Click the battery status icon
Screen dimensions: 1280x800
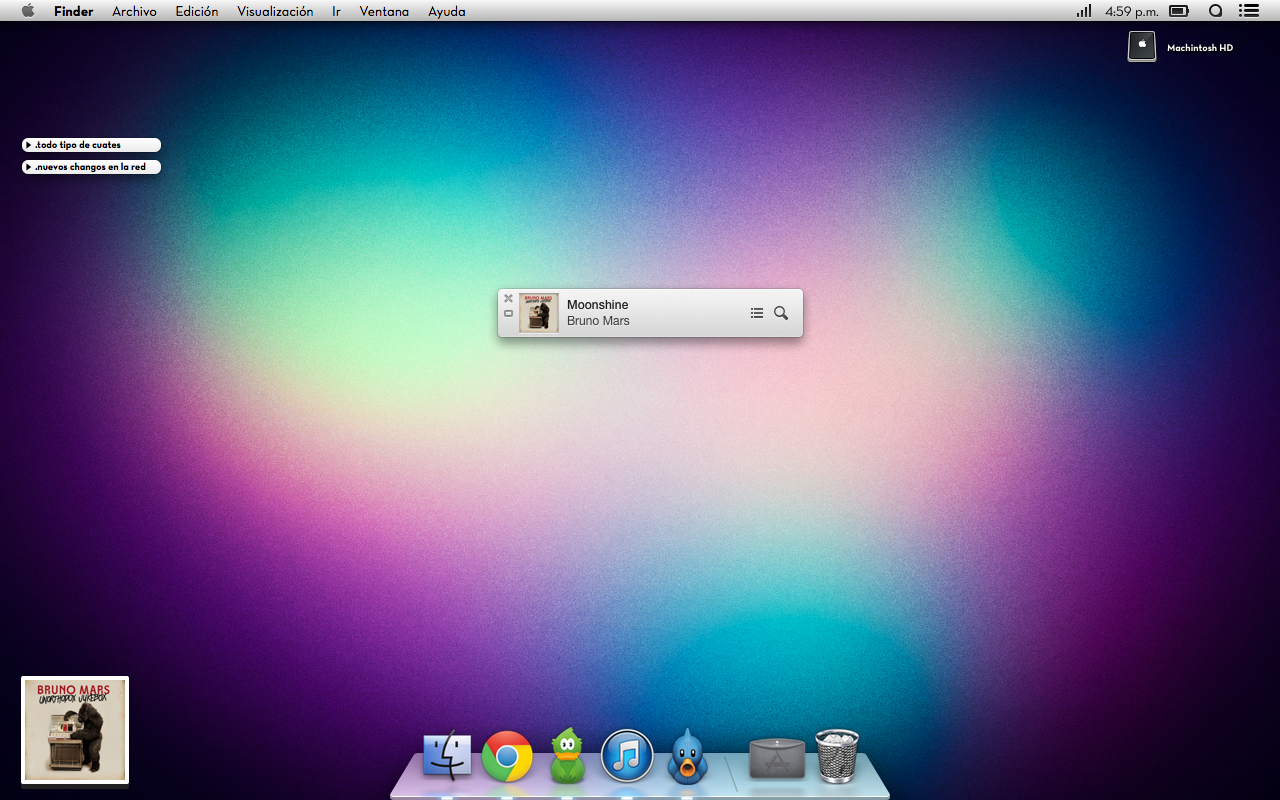click(1179, 11)
